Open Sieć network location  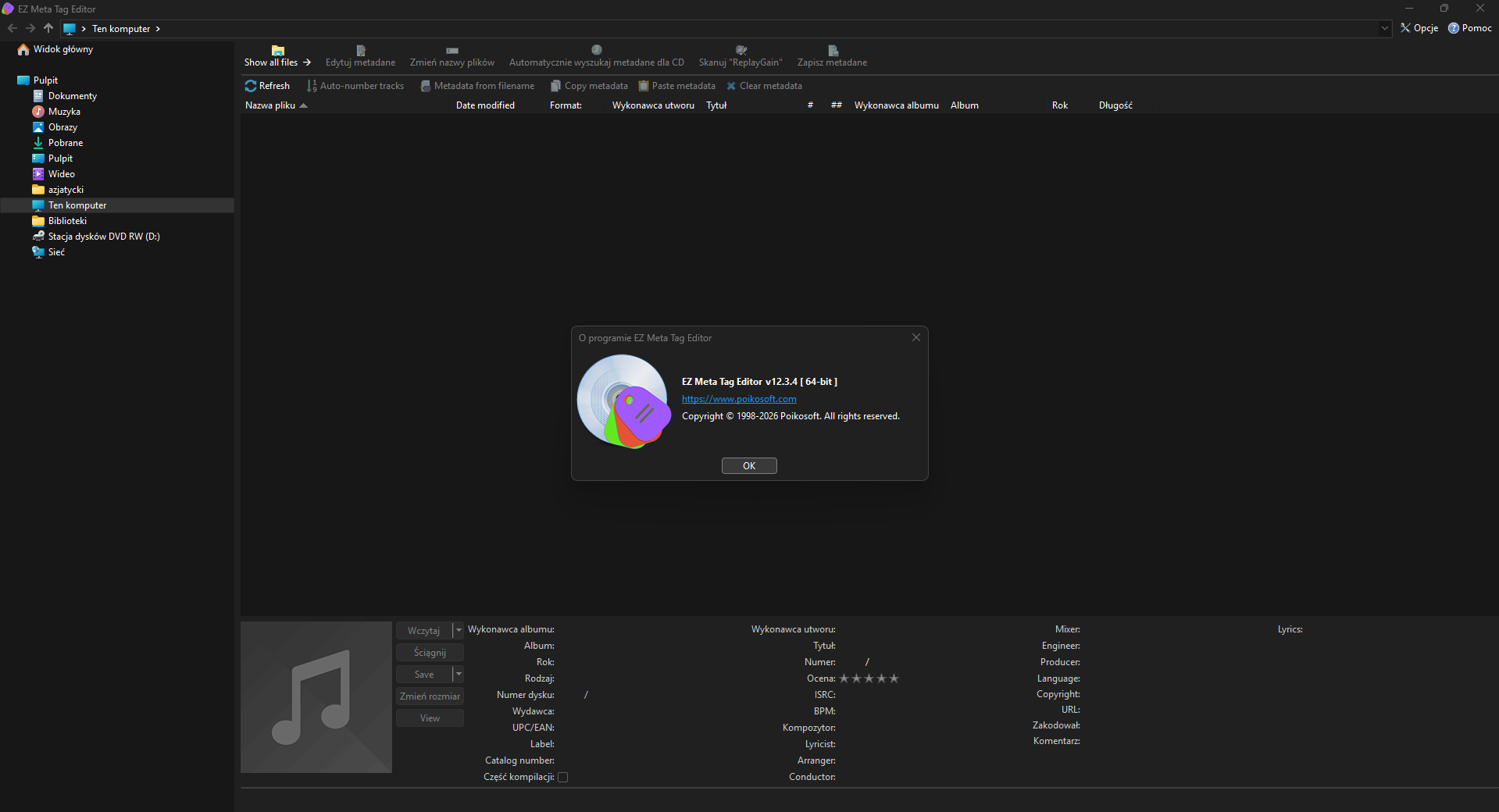tap(48, 252)
